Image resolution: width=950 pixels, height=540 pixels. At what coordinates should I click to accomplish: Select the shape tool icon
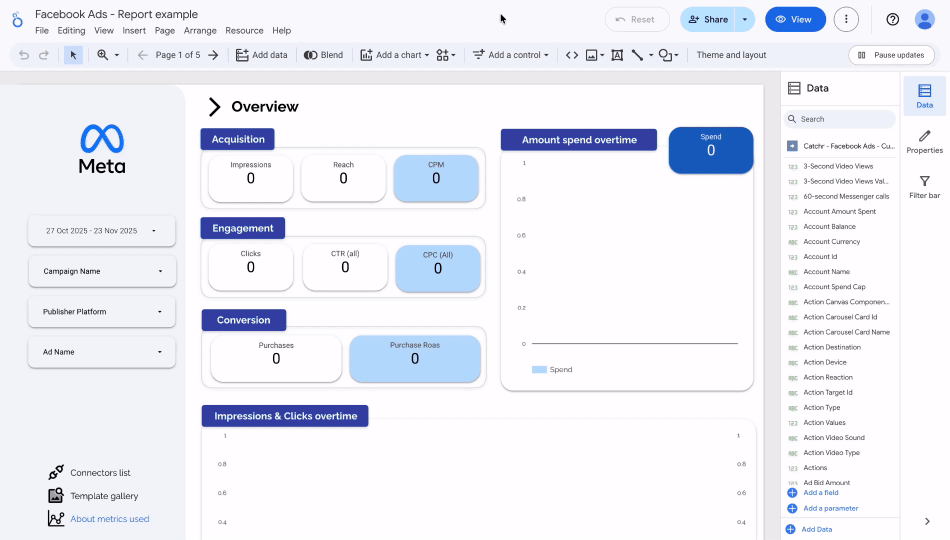(x=665, y=55)
